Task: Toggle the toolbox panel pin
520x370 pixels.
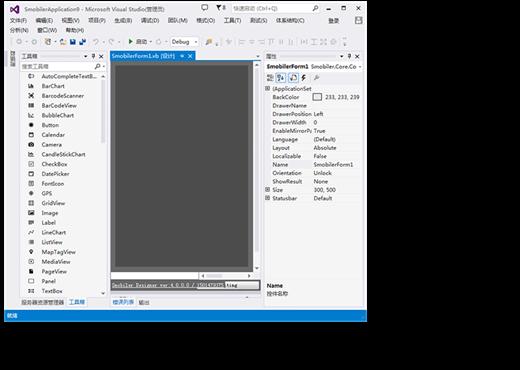Action: point(93,56)
